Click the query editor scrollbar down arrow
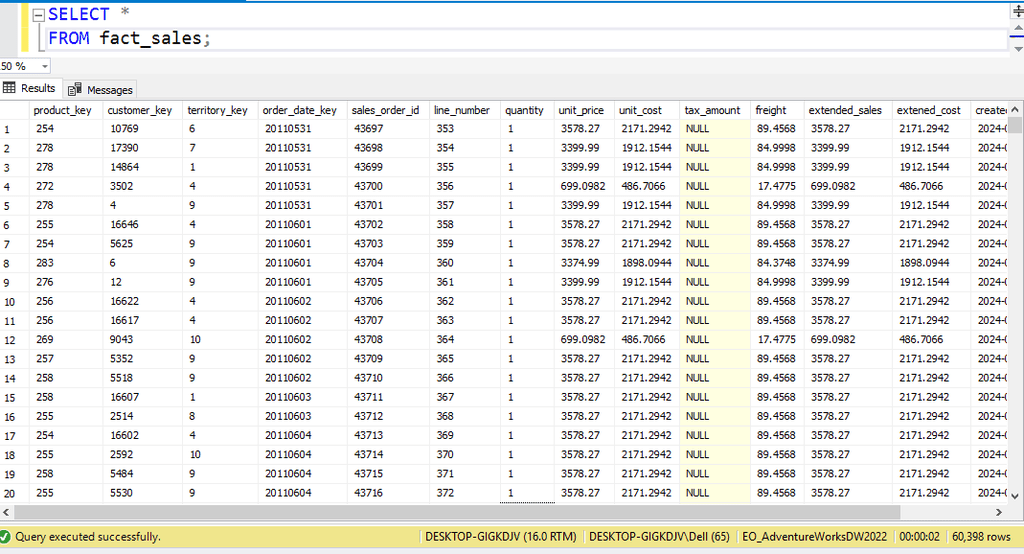1024x554 pixels. point(1017,49)
